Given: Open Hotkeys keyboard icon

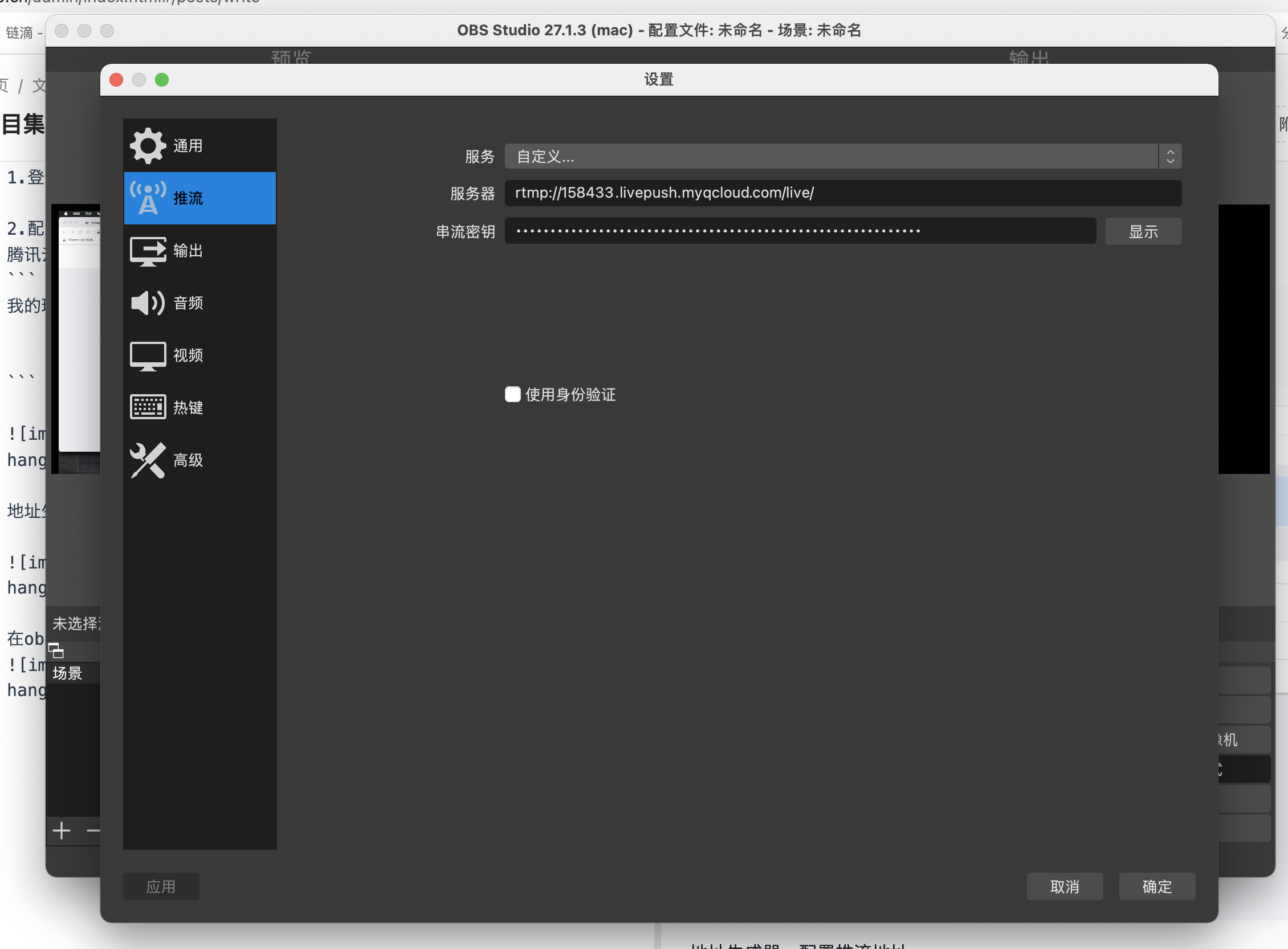Looking at the screenshot, I should [148, 407].
